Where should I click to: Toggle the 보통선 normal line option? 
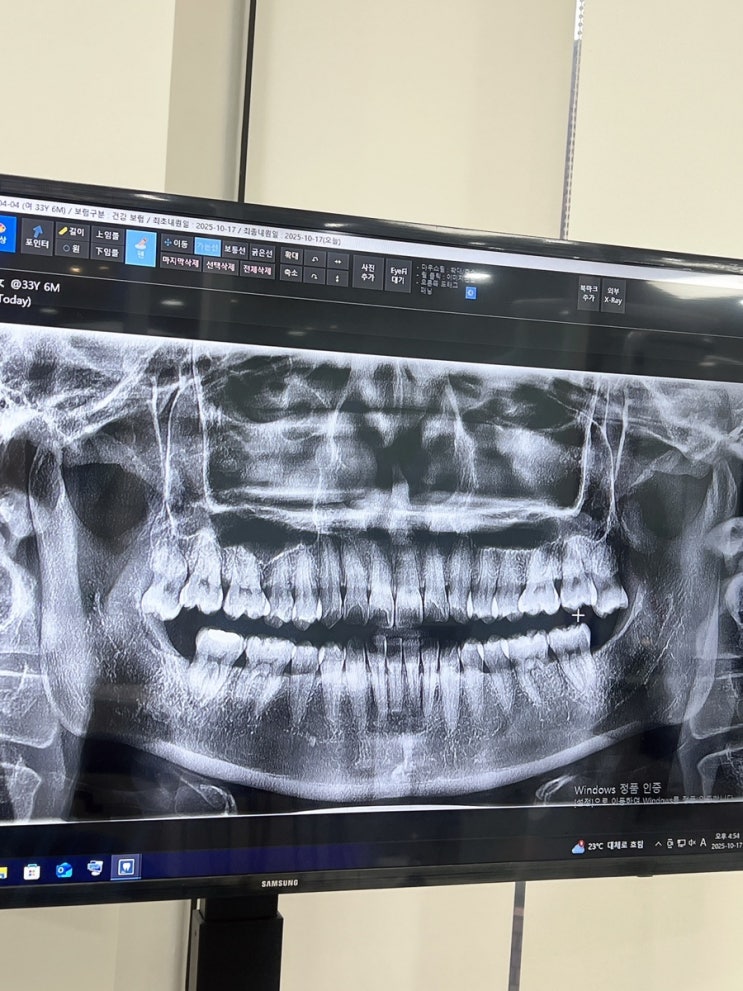[235, 250]
